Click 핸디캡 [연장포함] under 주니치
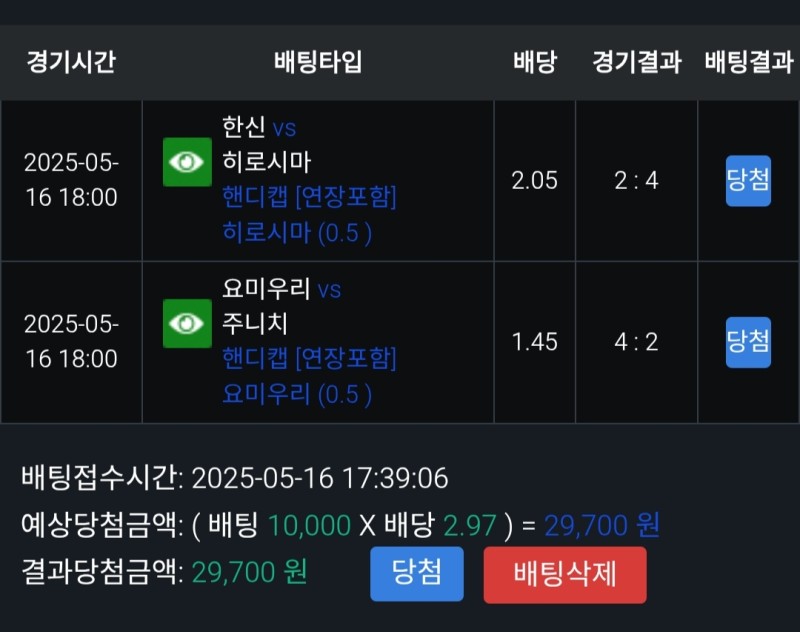800x632 pixels. pos(309,358)
